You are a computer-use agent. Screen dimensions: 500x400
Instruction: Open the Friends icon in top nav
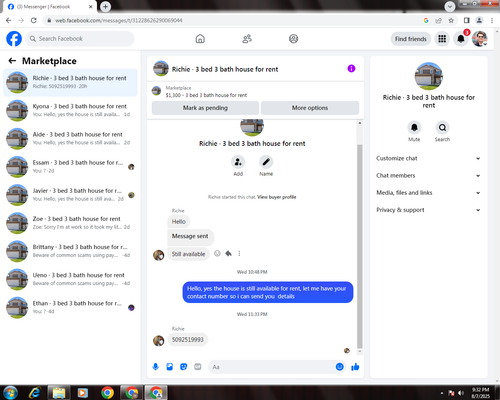pyautogui.click(x=247, y=39)
